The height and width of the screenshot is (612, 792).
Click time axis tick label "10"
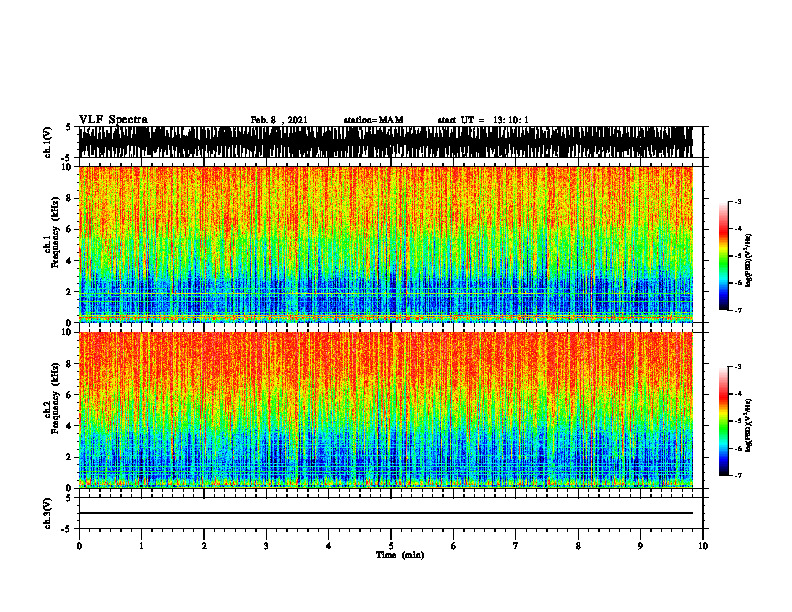pyautogui.click(x=703, y=546)
